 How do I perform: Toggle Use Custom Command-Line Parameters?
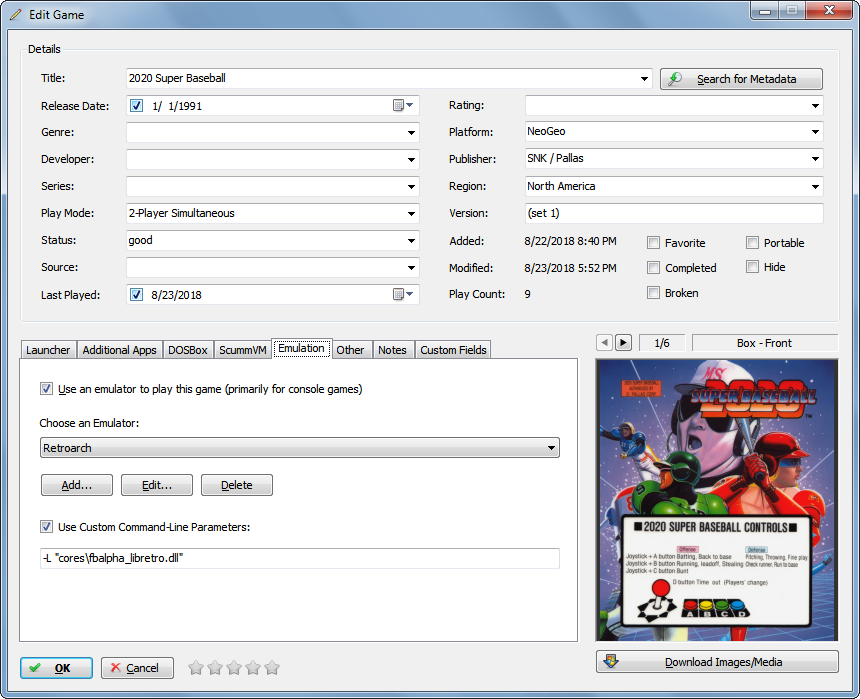[x=47, y=527]
